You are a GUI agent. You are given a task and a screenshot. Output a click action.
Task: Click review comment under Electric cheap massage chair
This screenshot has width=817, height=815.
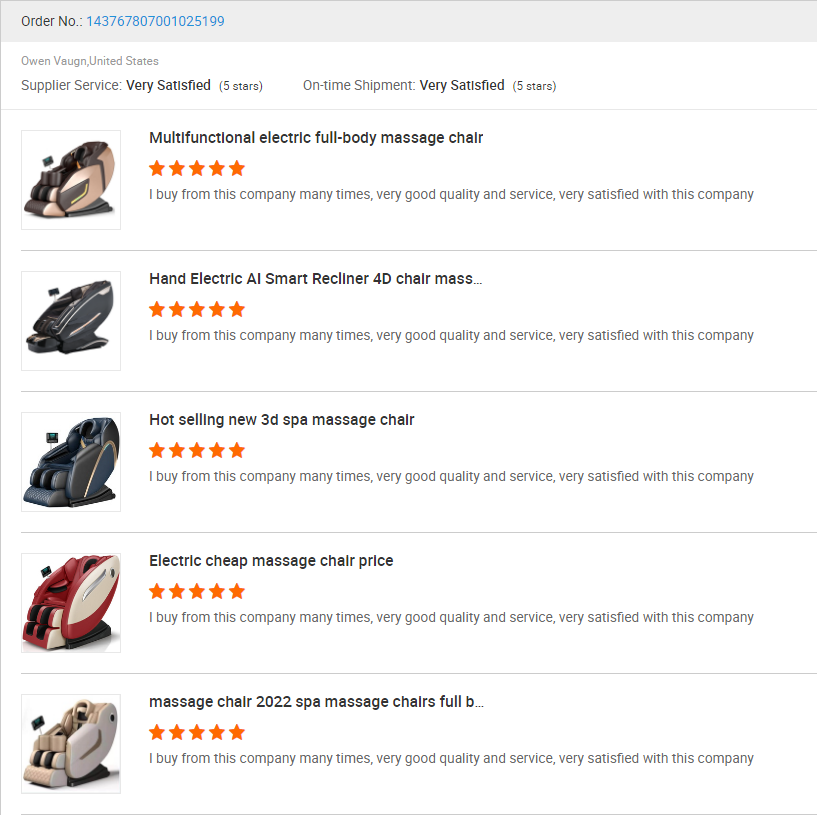[x=451, y=618]
